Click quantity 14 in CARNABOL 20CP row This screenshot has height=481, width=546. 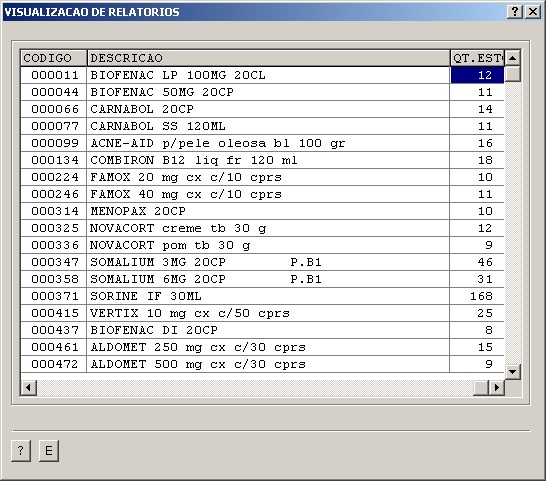click(x=477, y=109)
